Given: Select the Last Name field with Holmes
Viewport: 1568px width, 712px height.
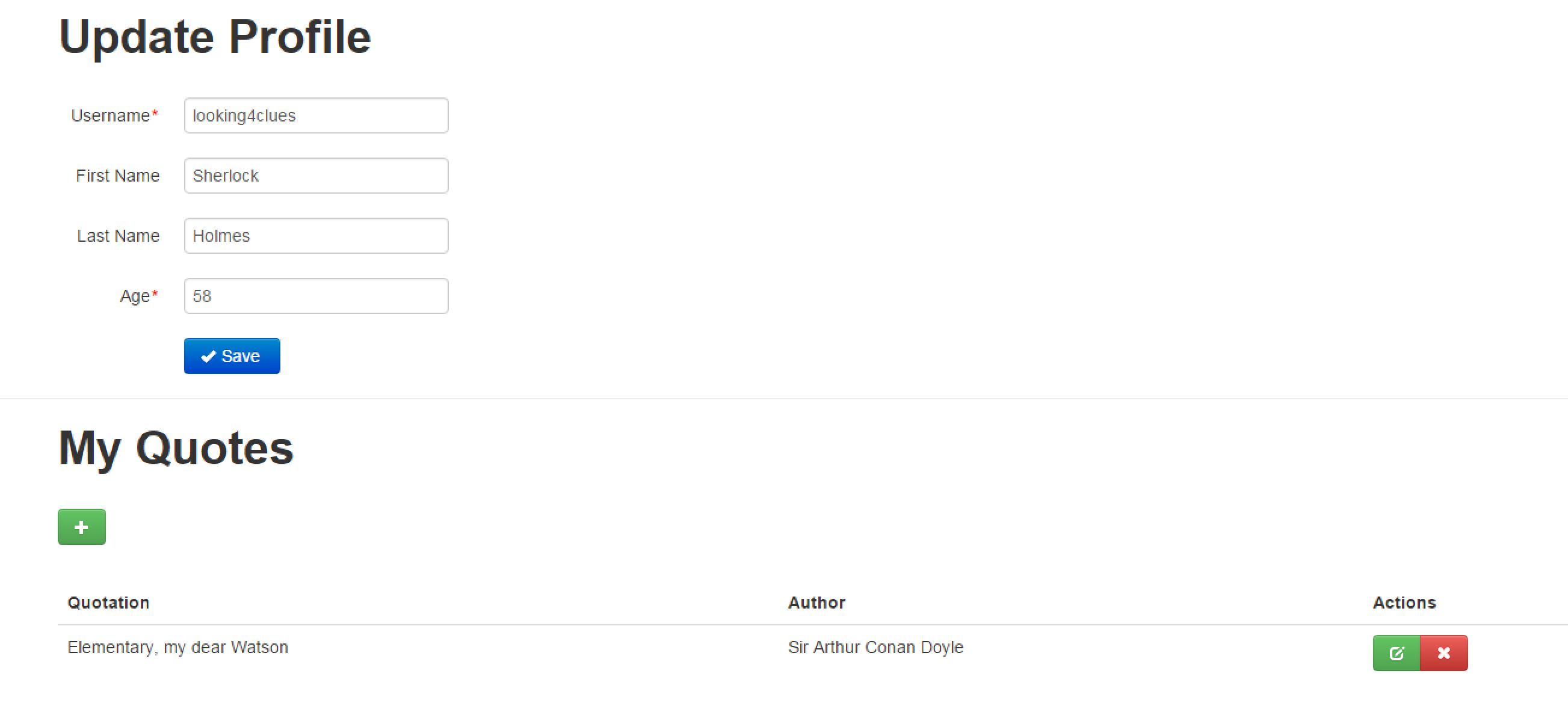Looking at the screenshot, I should click(x=316, y=236).
